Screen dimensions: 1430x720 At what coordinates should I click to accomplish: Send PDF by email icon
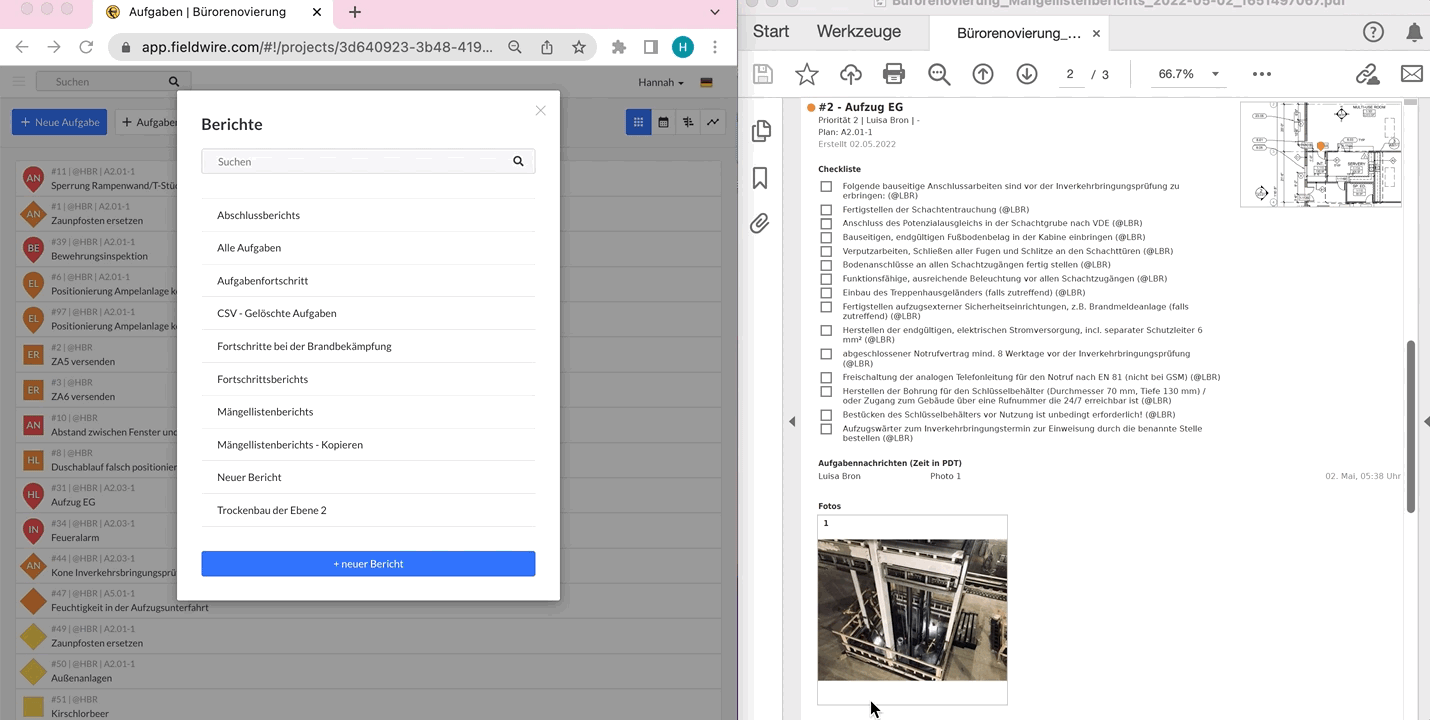tap(1411, 74)
